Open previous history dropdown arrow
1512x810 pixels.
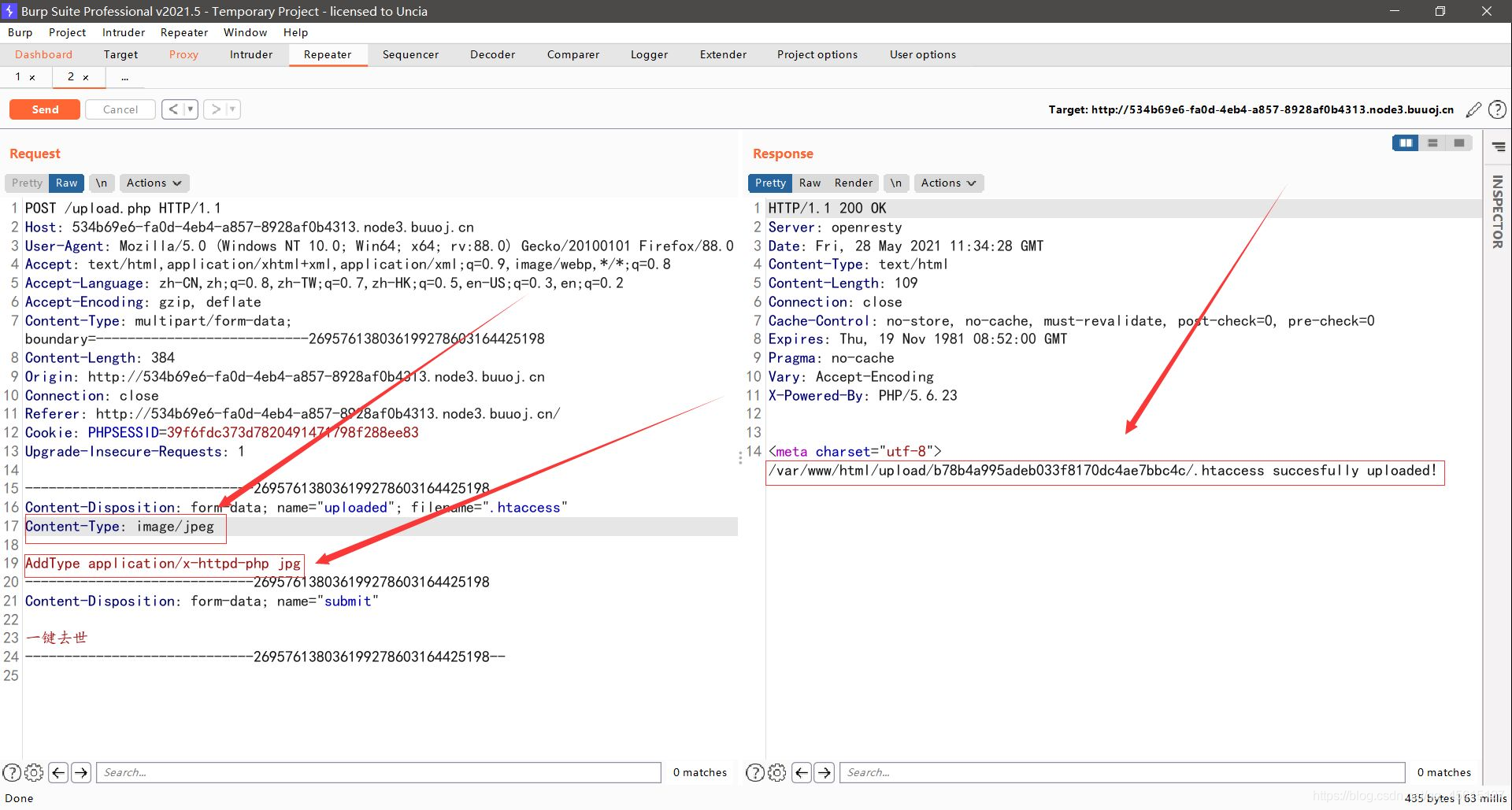tap(191, 109)
